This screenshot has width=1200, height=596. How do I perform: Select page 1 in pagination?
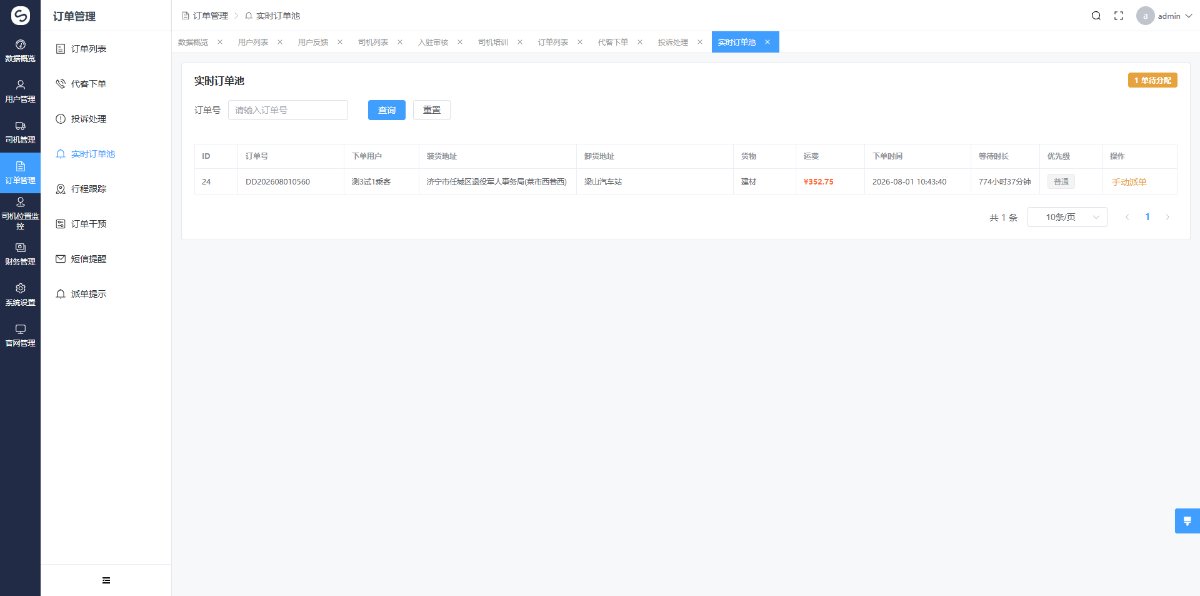(x=1147, y=217)
